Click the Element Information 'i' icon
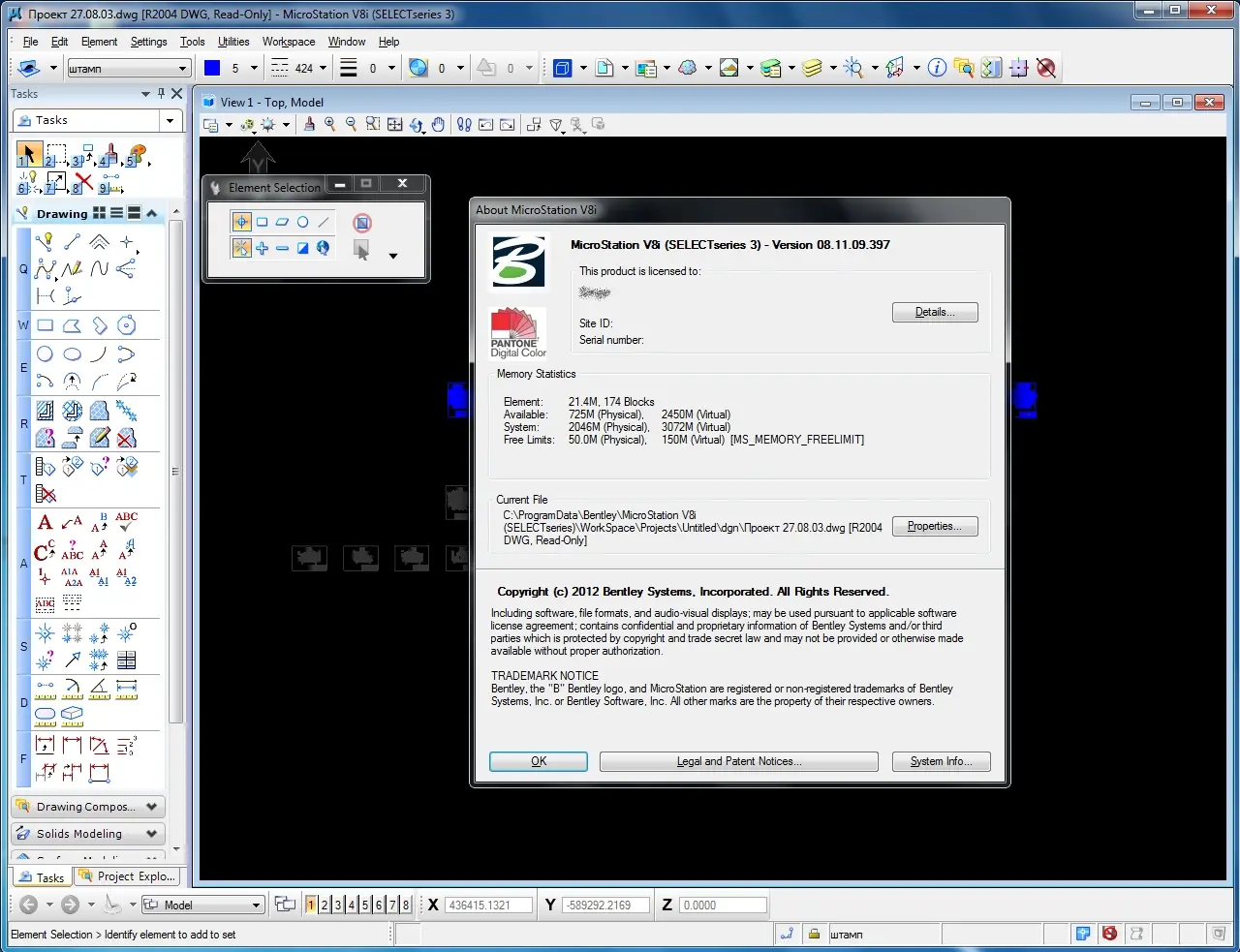Screen dimensions: 1240x952 (x=937, y=68)
